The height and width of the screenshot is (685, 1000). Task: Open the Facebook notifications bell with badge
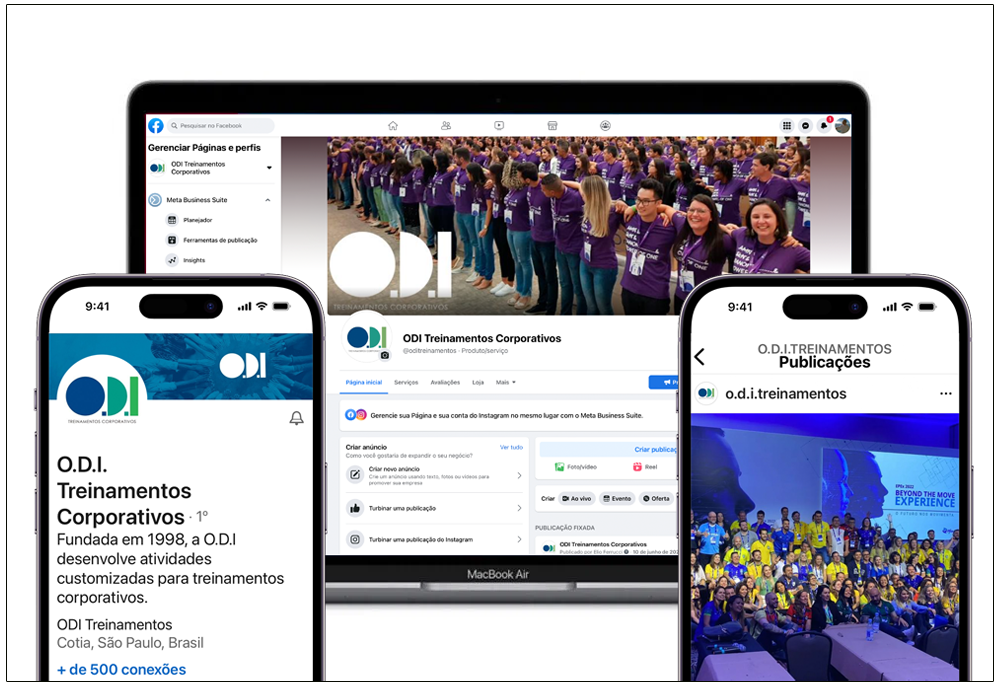point(825,126)
